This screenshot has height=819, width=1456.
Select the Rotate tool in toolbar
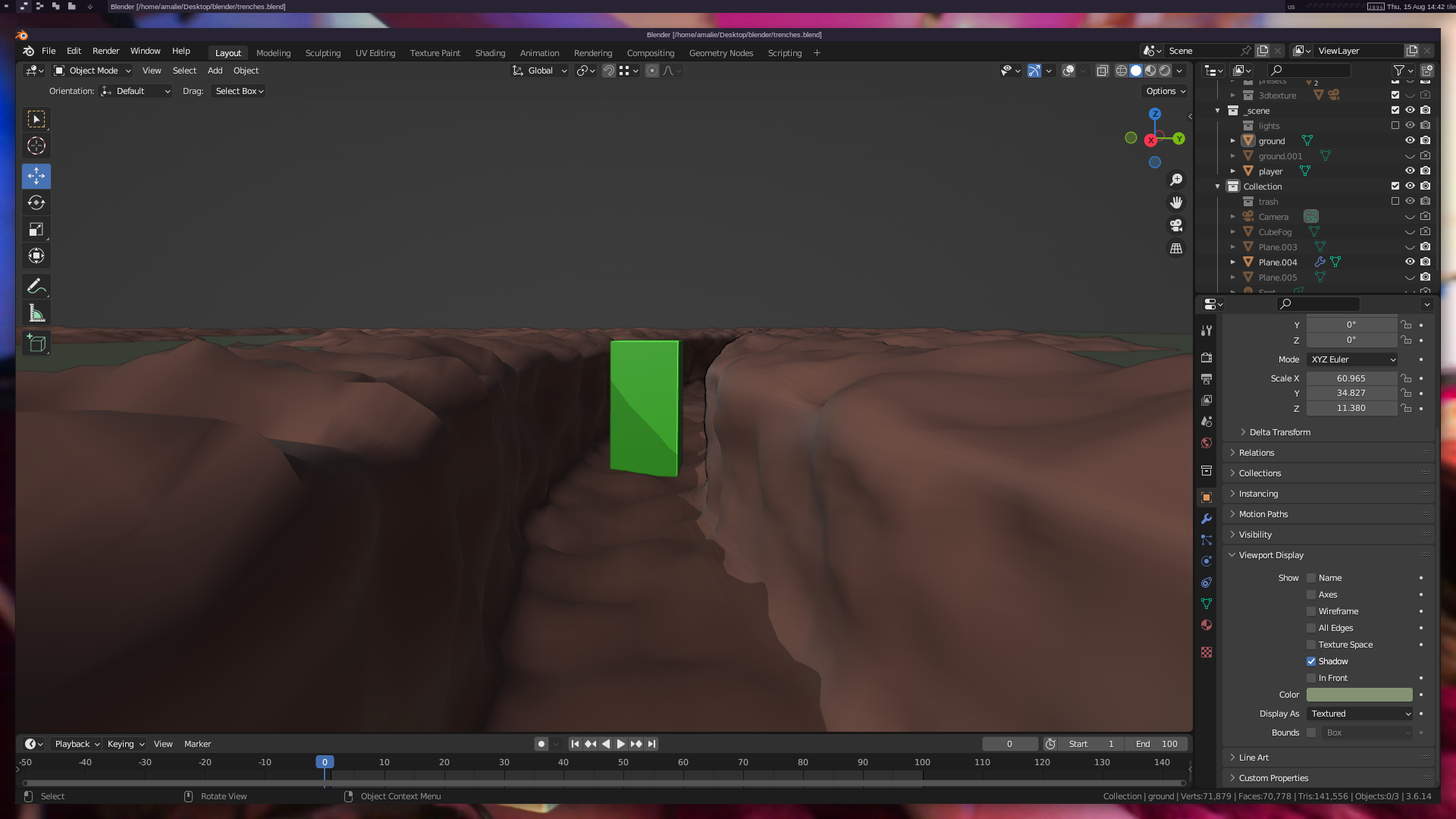coord(36,202)
